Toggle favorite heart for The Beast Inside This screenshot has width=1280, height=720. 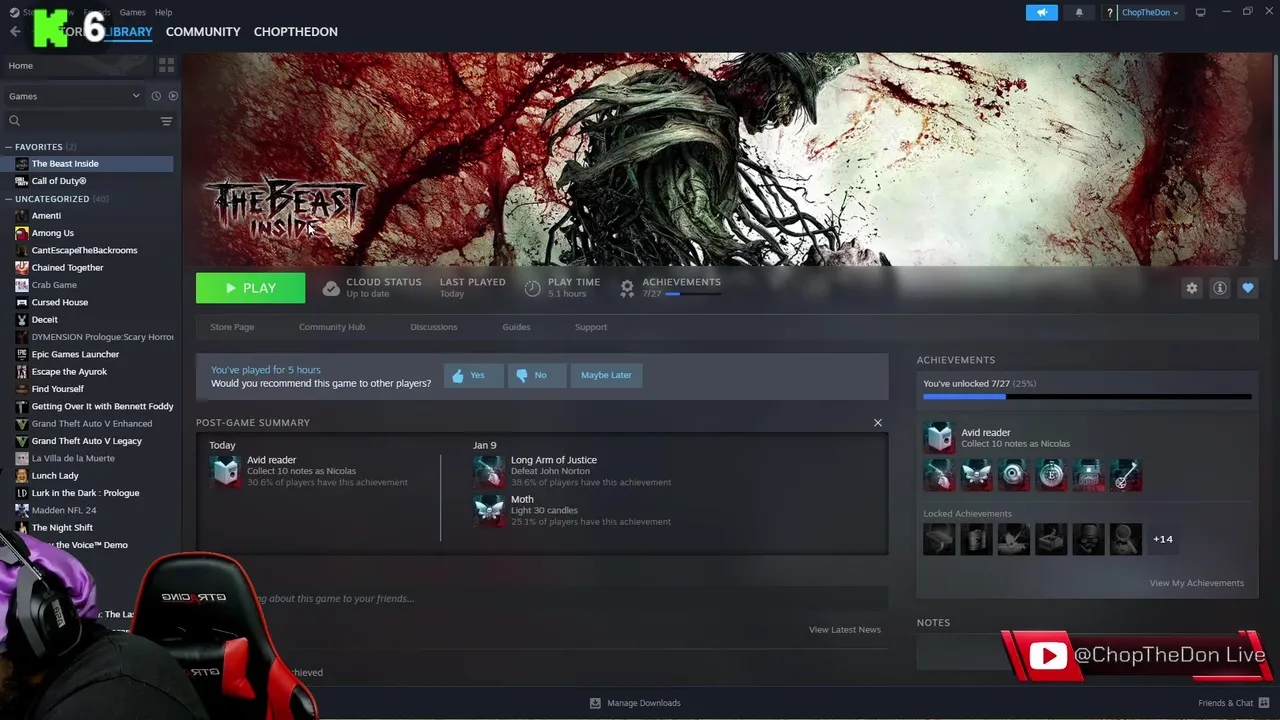(1247, 288)
